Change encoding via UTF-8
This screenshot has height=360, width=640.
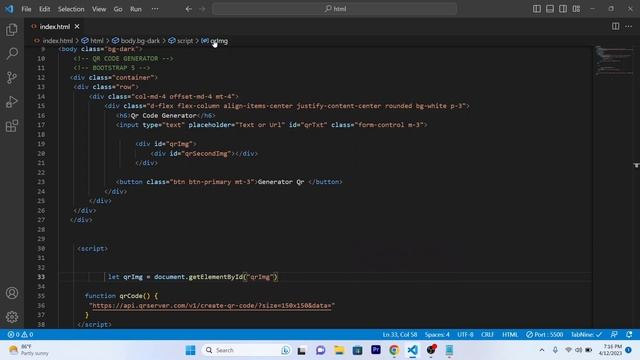click(465, 334)
